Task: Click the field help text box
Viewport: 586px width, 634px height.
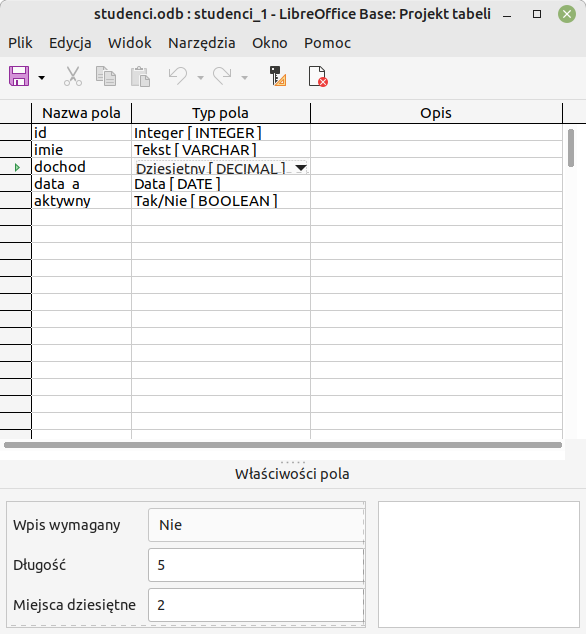Action: [479, 564]
